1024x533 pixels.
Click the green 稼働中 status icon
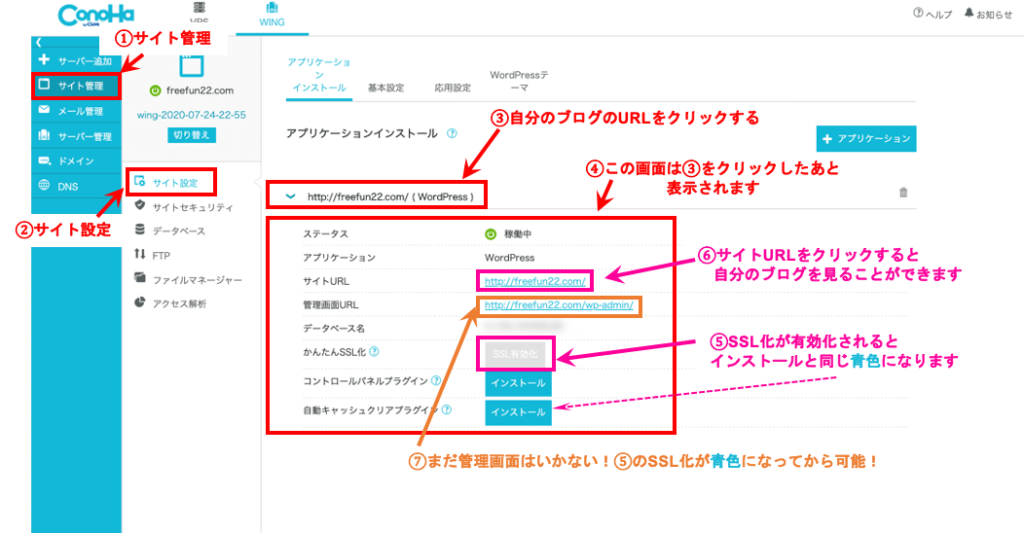[490, 234]
